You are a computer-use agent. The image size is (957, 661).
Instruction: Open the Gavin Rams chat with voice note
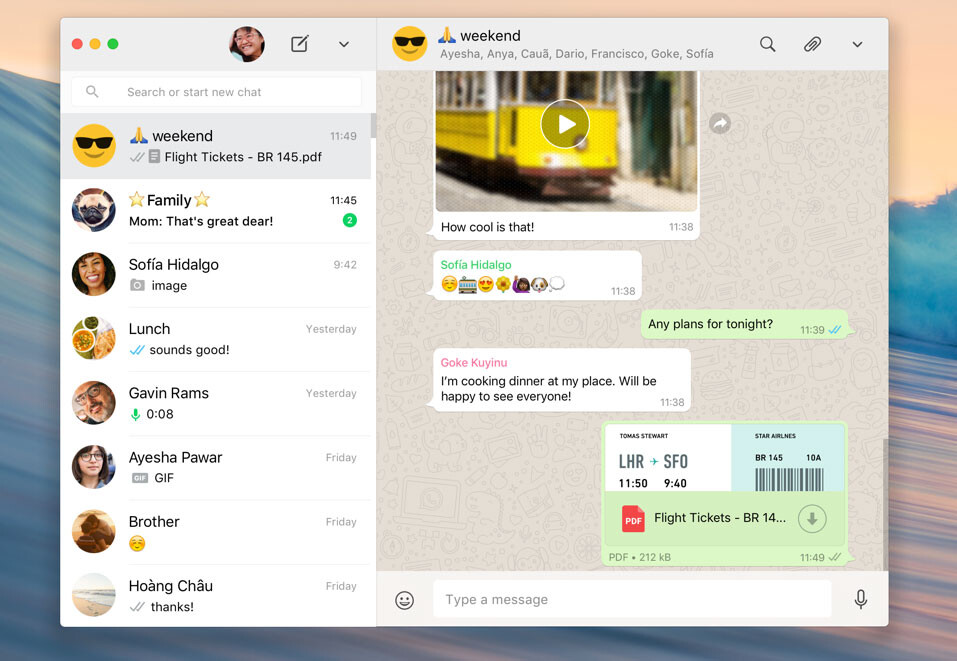click(200, 402)
